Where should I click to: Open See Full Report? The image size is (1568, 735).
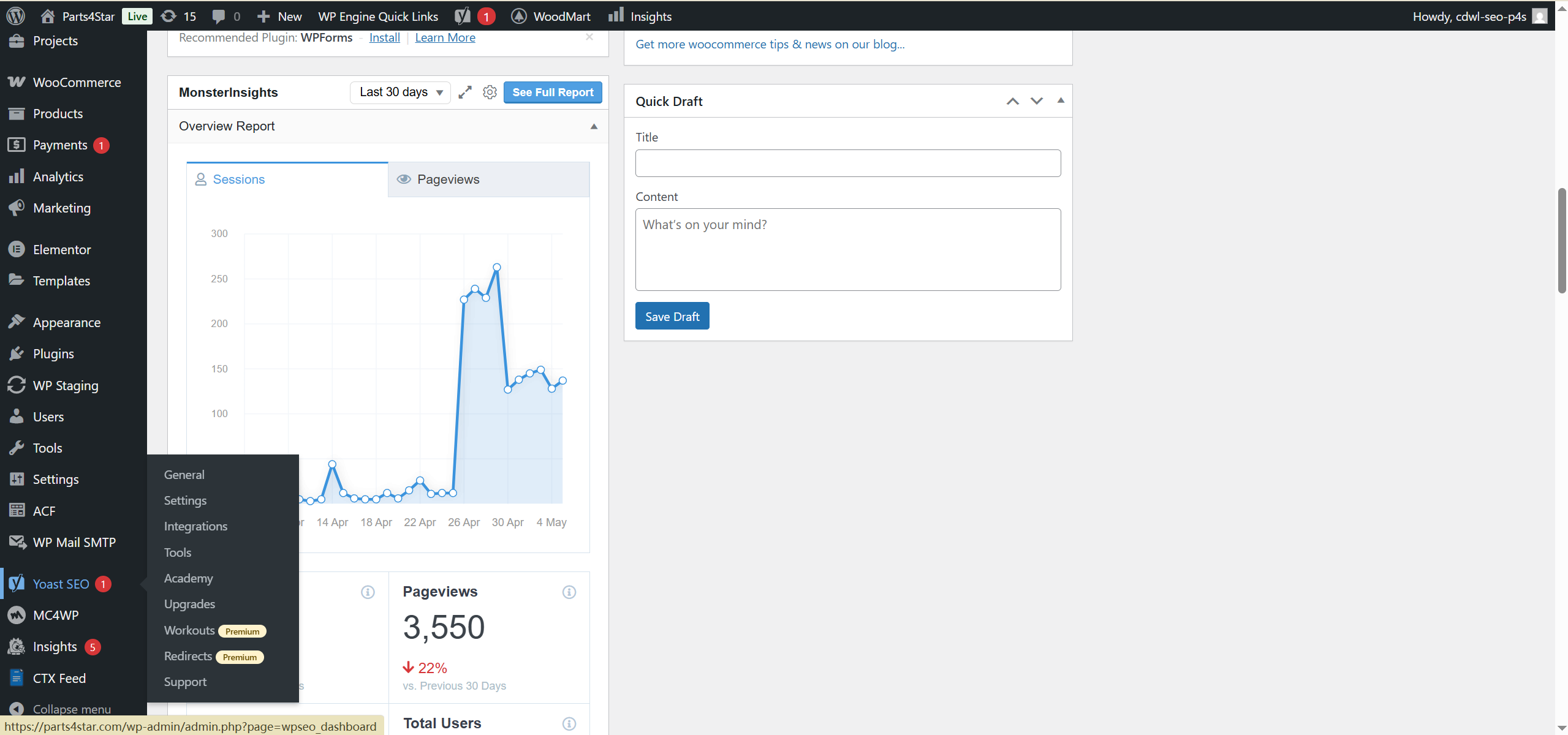click(551, 92)
